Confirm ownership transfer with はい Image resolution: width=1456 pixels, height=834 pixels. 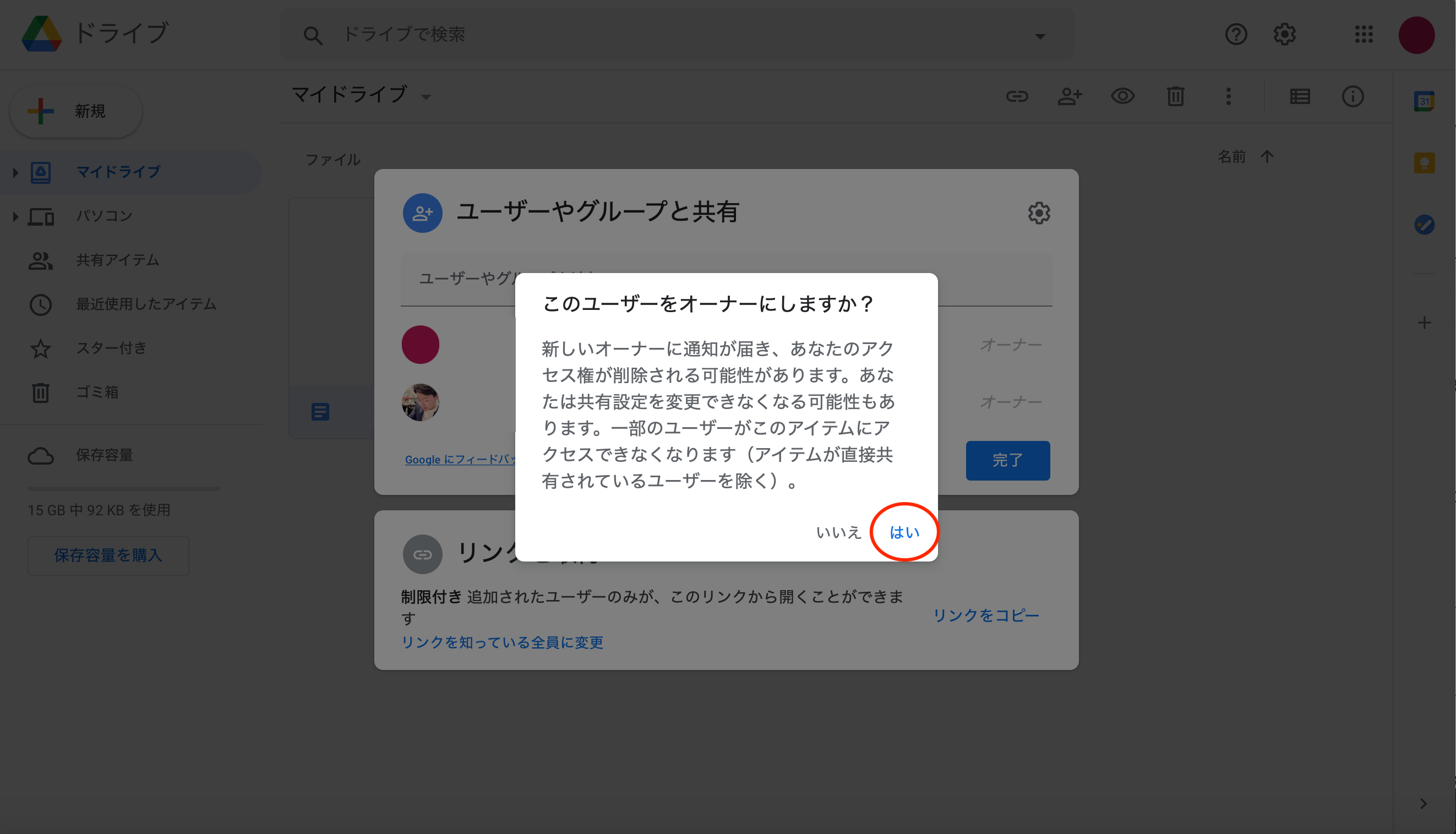904,532
